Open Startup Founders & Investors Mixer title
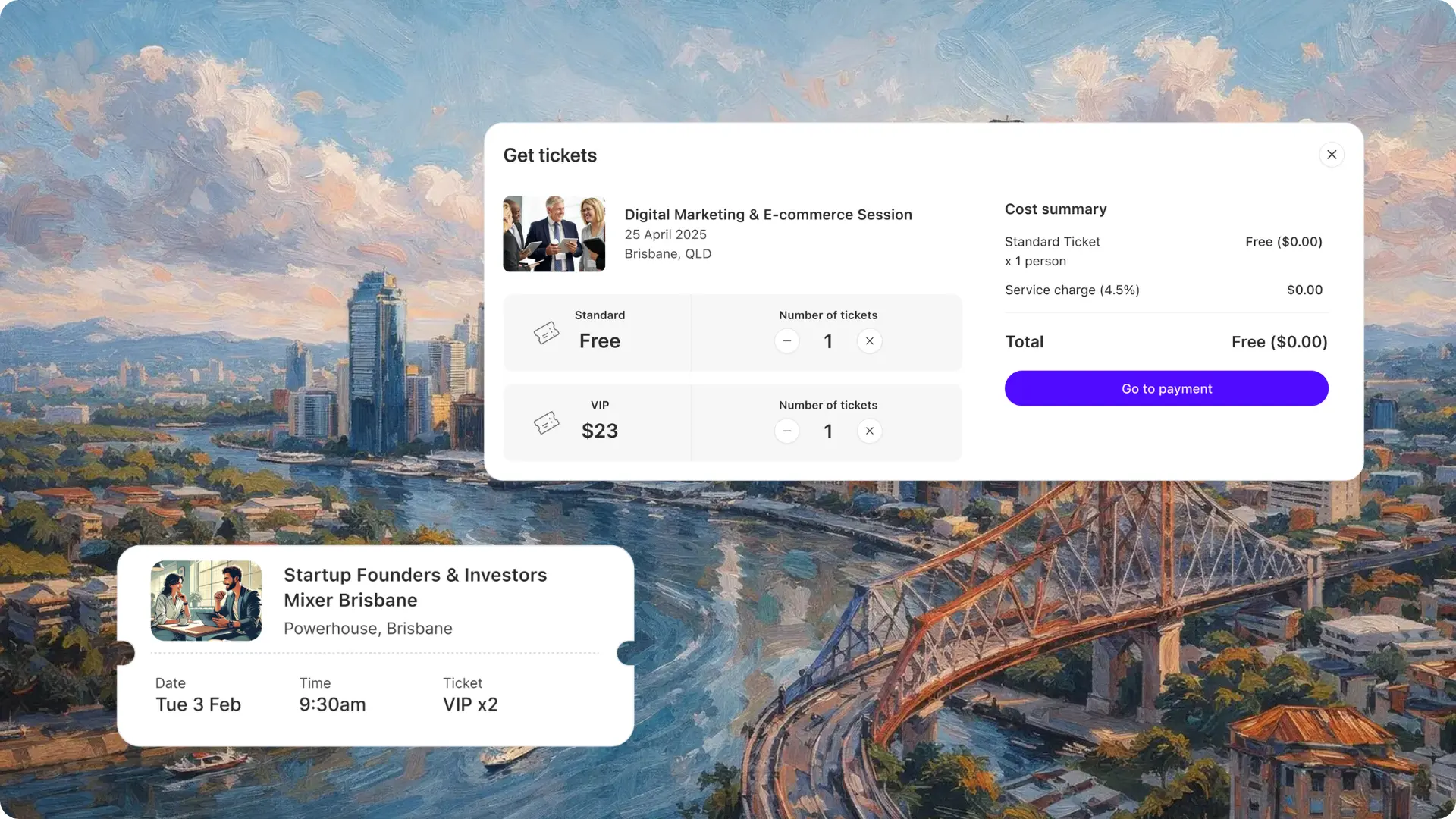Screen dimensions: 1456x819 (x=416, y=588)
